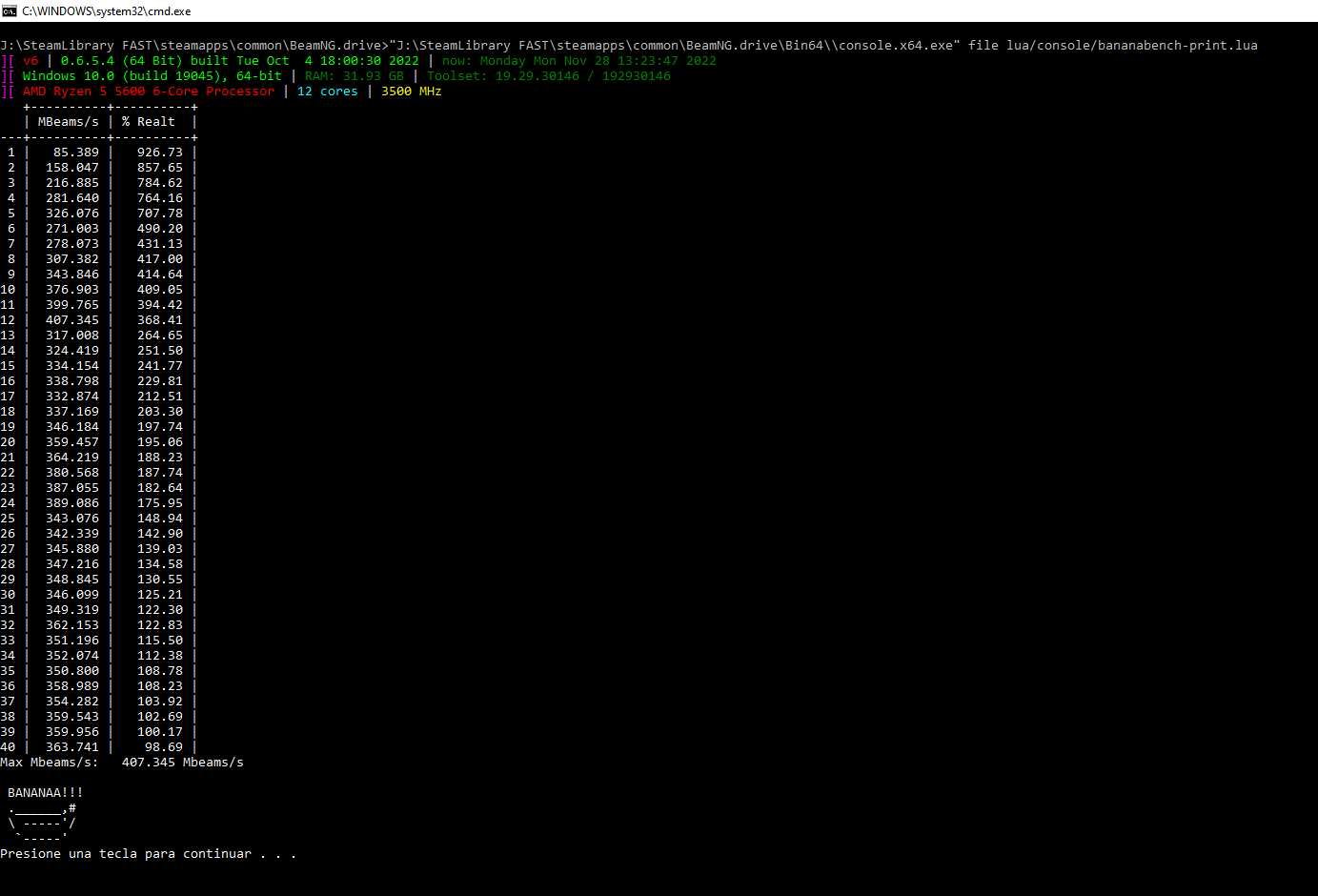Click the value 130.55 in row 29
The width and height of the screenshot is (1318, 896).
tap(160, 580)
